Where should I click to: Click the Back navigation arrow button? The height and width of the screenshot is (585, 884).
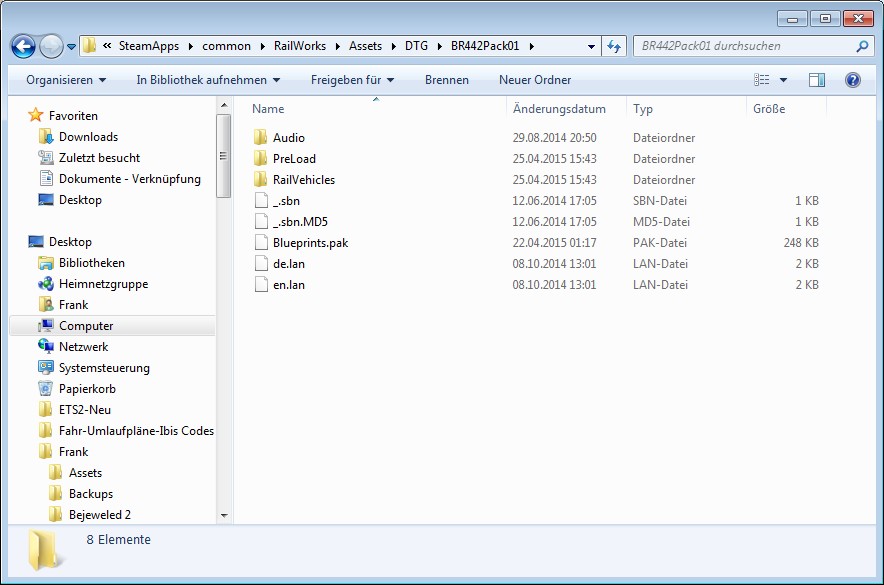click(23, 46)
